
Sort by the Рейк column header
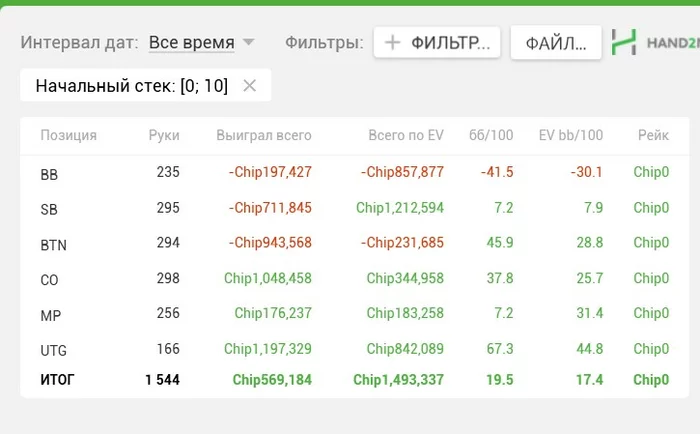[x=652, y=135]
